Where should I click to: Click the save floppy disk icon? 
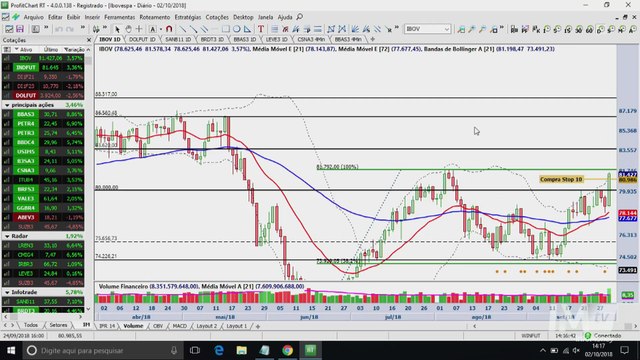click(20, 29)
